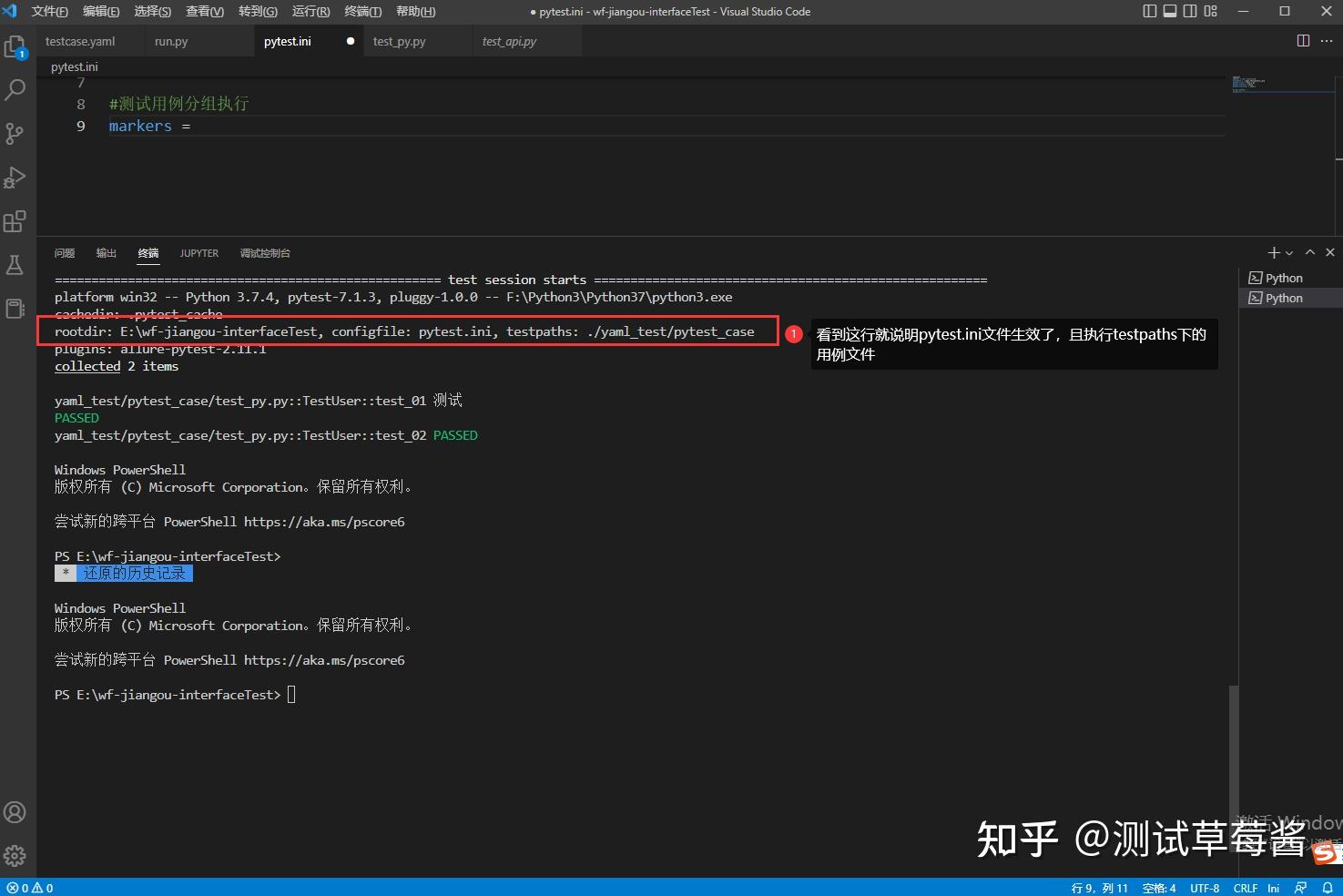1343x896 pixels.
Task: Toggle the primary side bar layout button
Action: pos(1150,11)
